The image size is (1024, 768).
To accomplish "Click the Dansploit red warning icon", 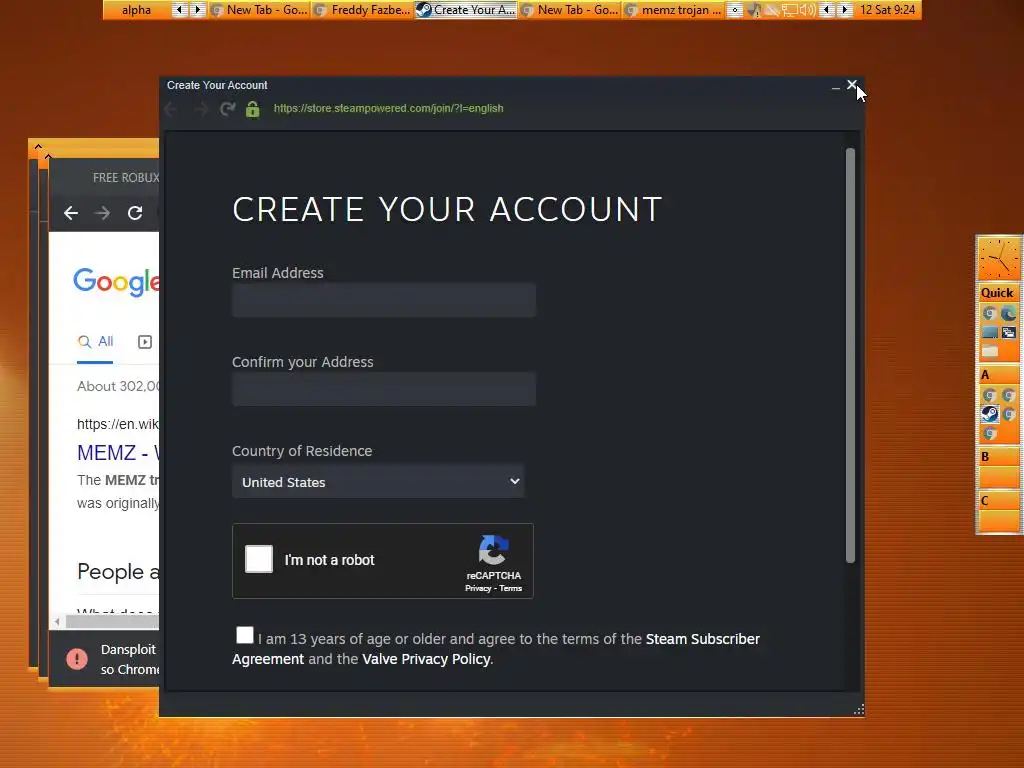I will (77, 658).
